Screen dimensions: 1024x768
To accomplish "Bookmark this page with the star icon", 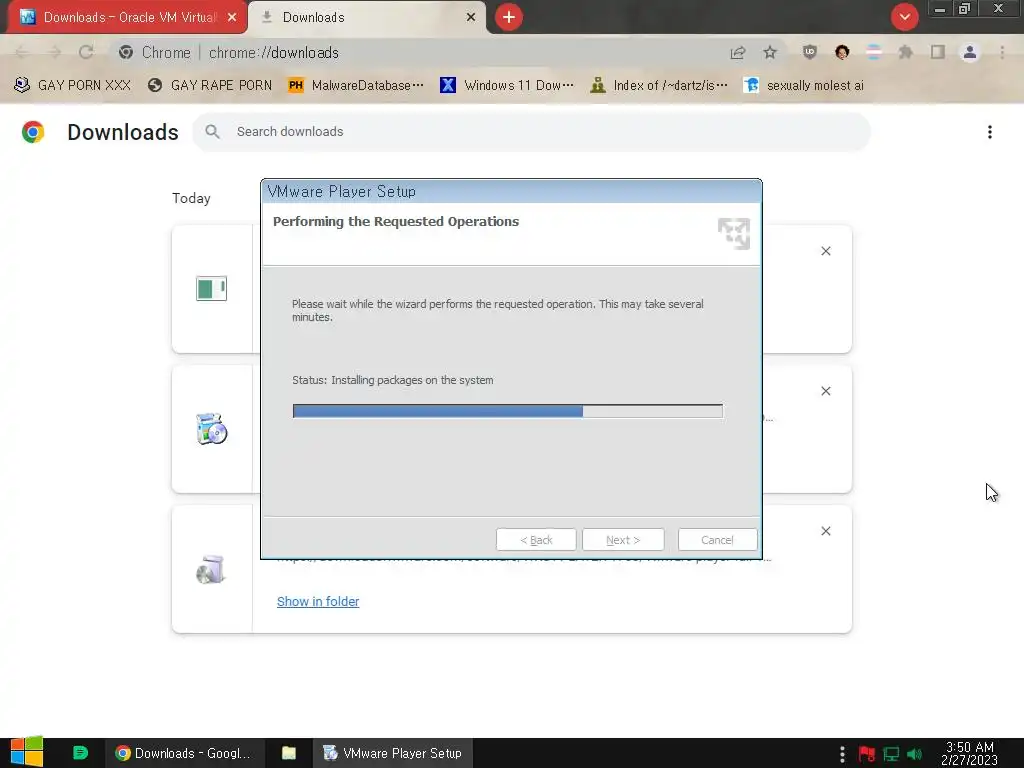I will 770,52.
